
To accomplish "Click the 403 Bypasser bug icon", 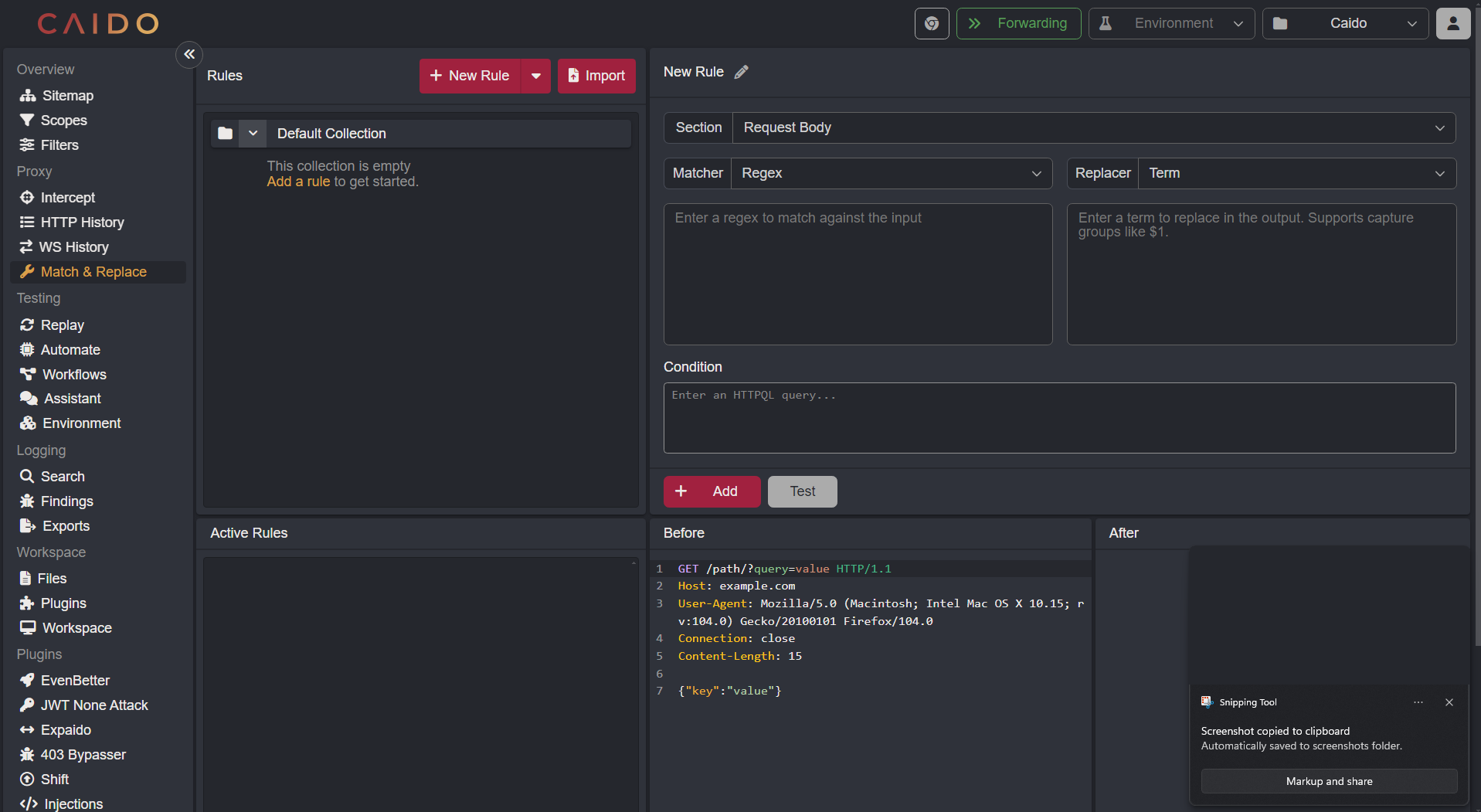I will click(27, 755).
